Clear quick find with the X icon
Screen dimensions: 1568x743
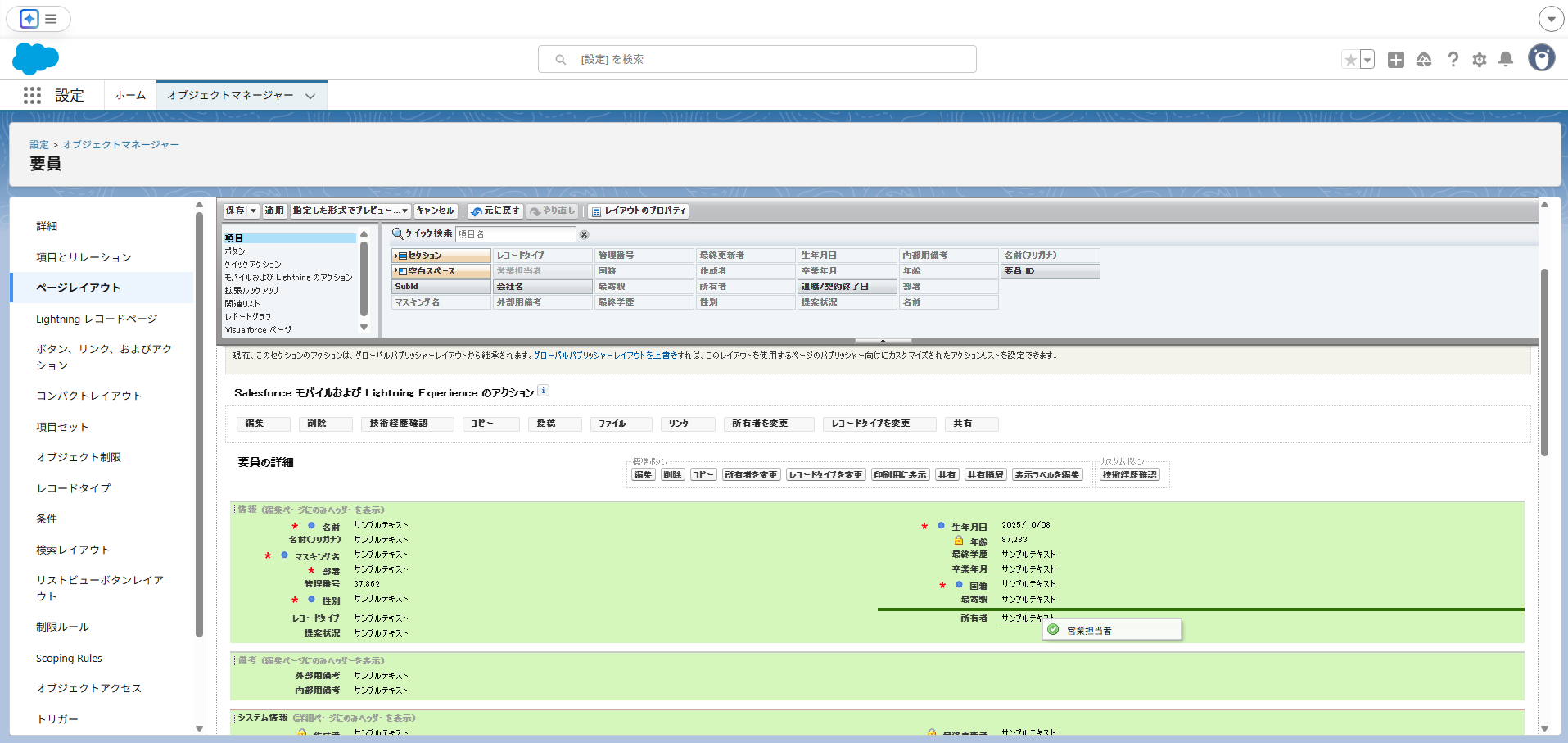[585, 234]
